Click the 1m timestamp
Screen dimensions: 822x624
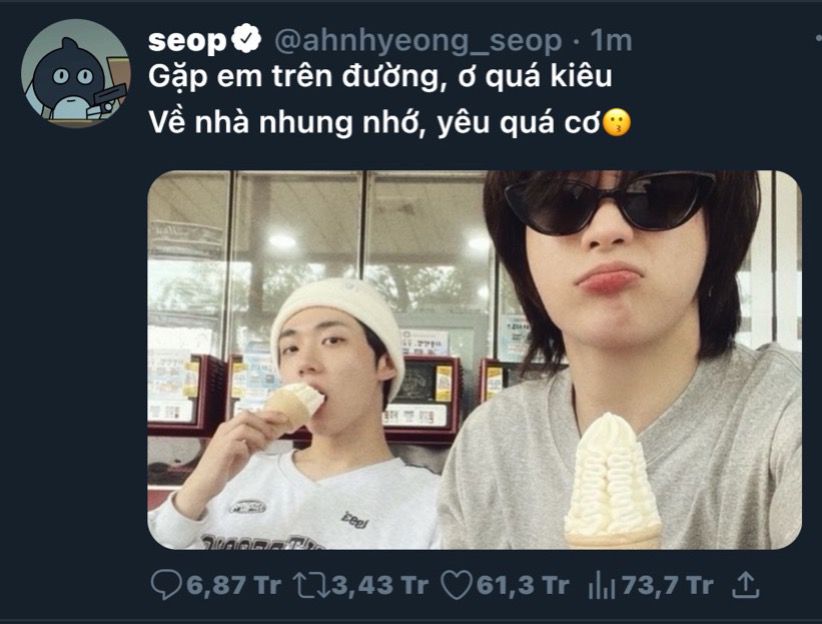click(x=611, y=40)
